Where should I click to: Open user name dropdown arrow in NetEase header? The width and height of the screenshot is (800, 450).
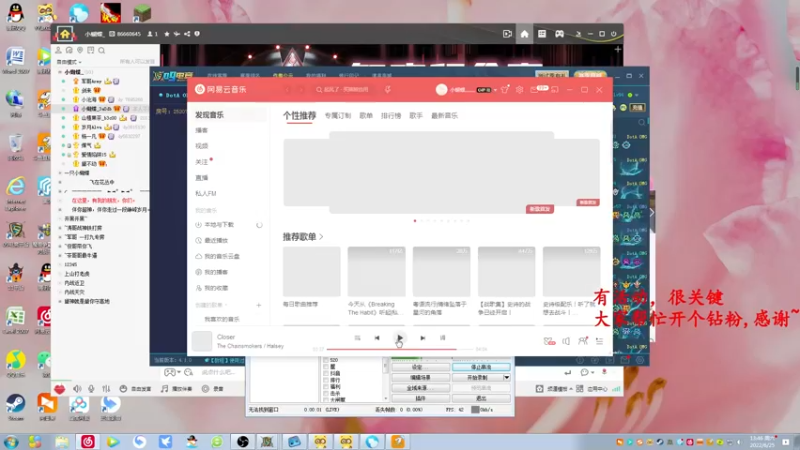(495, 90)
